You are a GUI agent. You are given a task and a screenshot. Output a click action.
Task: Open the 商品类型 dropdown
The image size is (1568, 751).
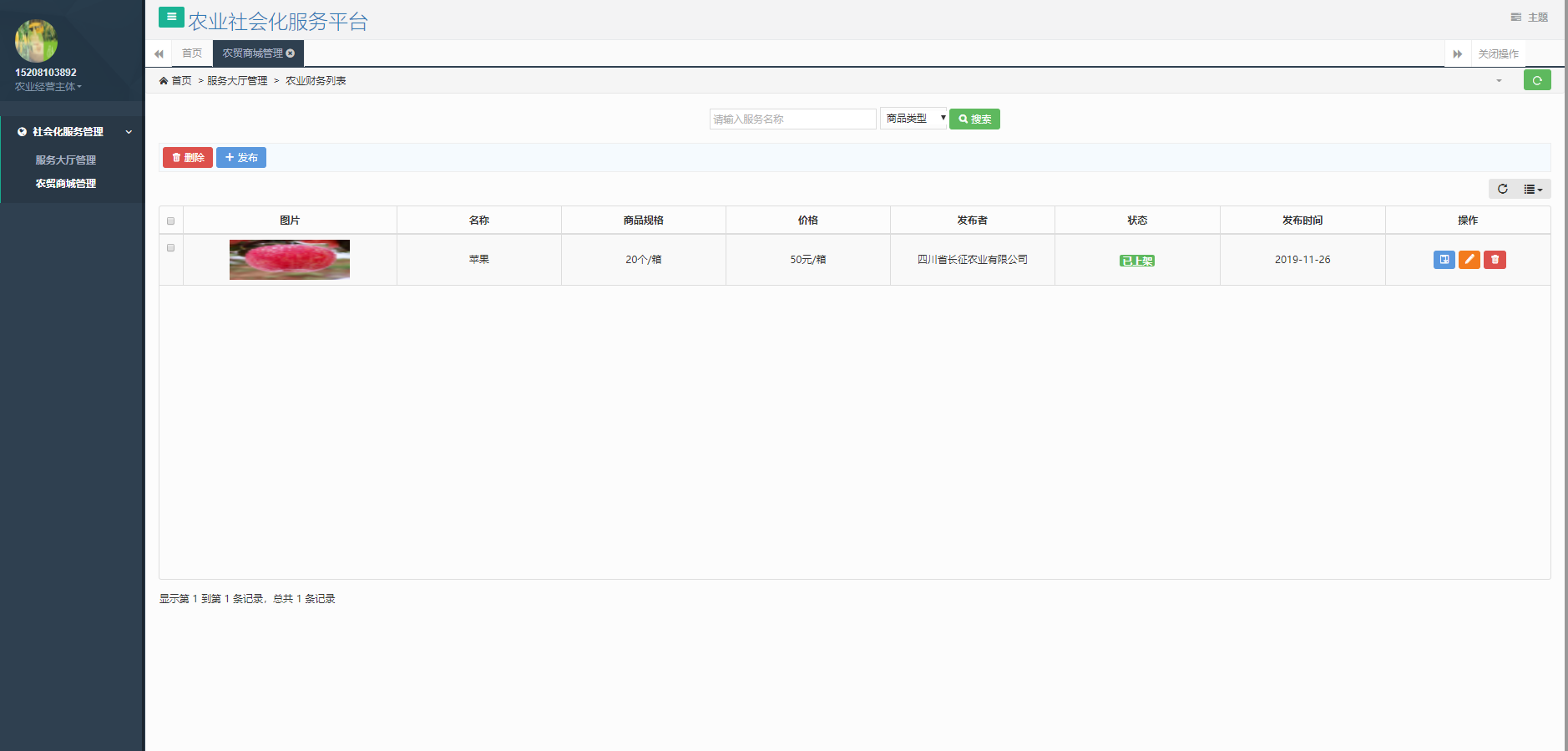point(913,119)
